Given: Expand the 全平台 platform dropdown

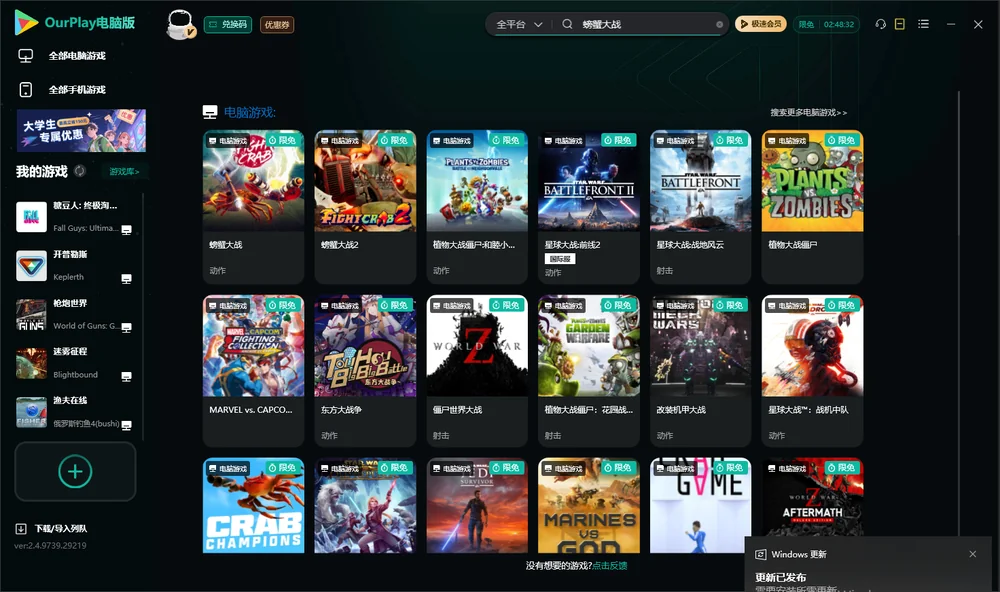Looking at the screenshot, I should coord(519,24).
